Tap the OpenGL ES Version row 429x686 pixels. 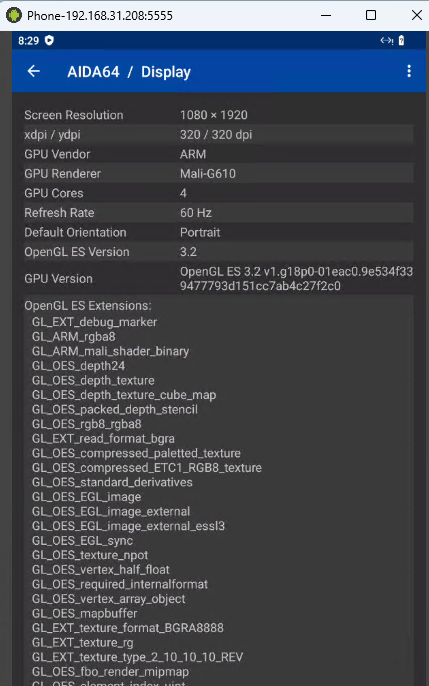[218, 252]
